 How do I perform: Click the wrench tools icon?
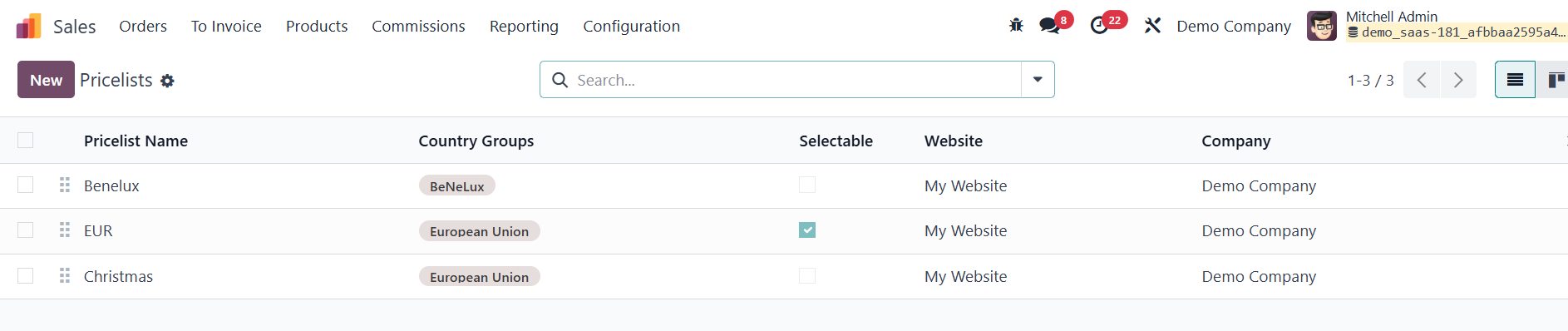tap(1152, 26)
